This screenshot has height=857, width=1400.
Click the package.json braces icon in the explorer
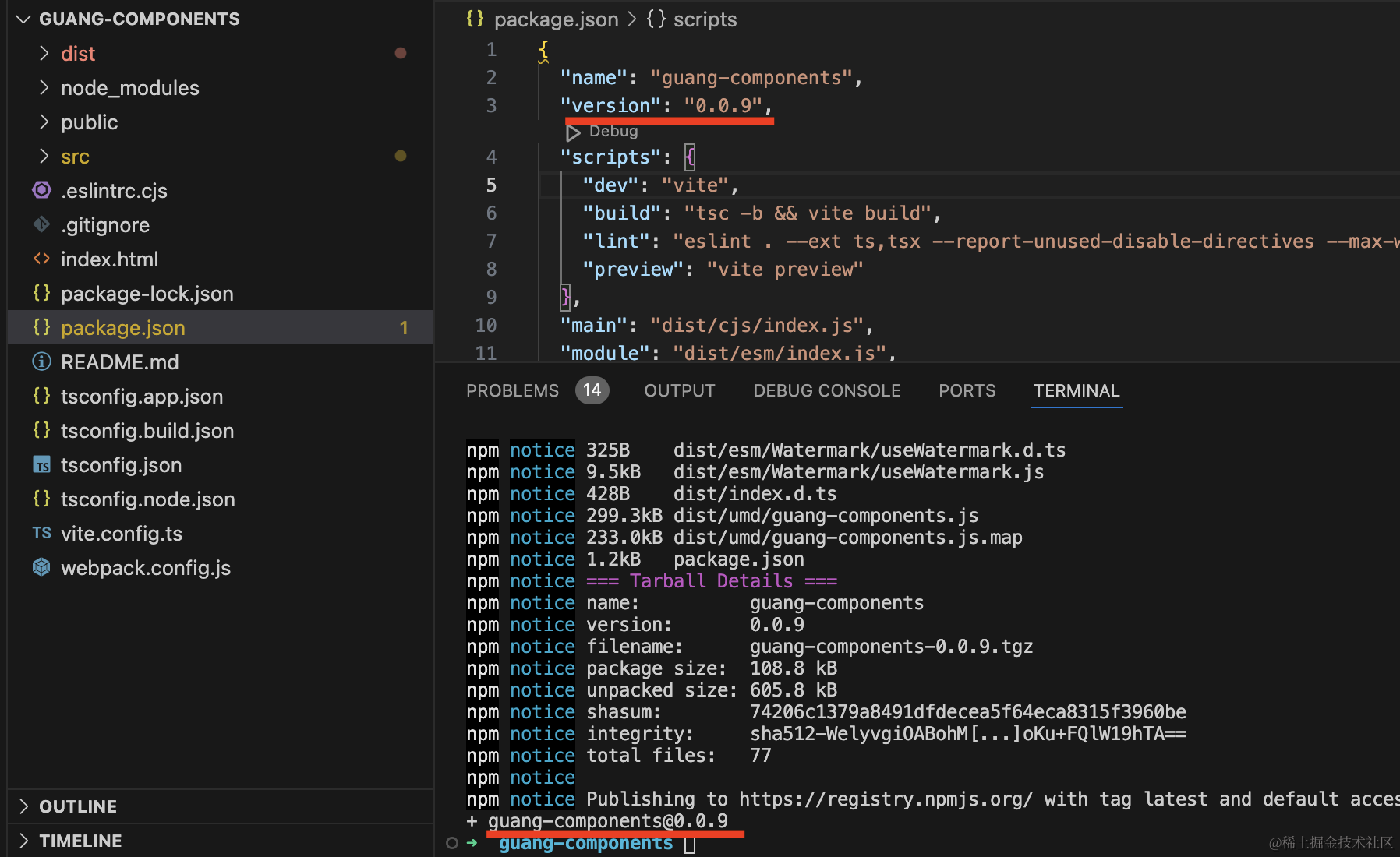tap(41, 327)
